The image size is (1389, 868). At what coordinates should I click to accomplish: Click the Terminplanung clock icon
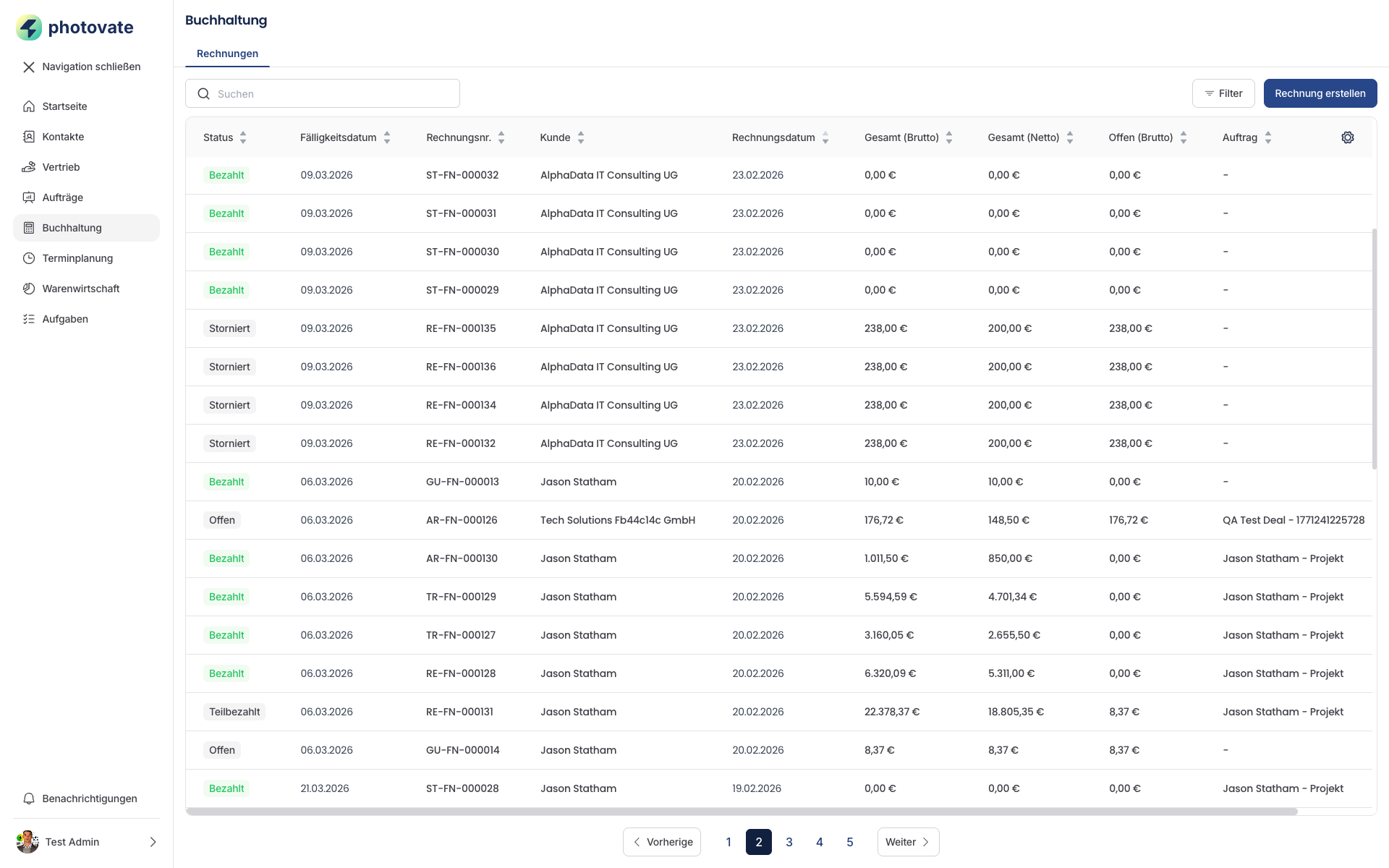click(29, 258)
